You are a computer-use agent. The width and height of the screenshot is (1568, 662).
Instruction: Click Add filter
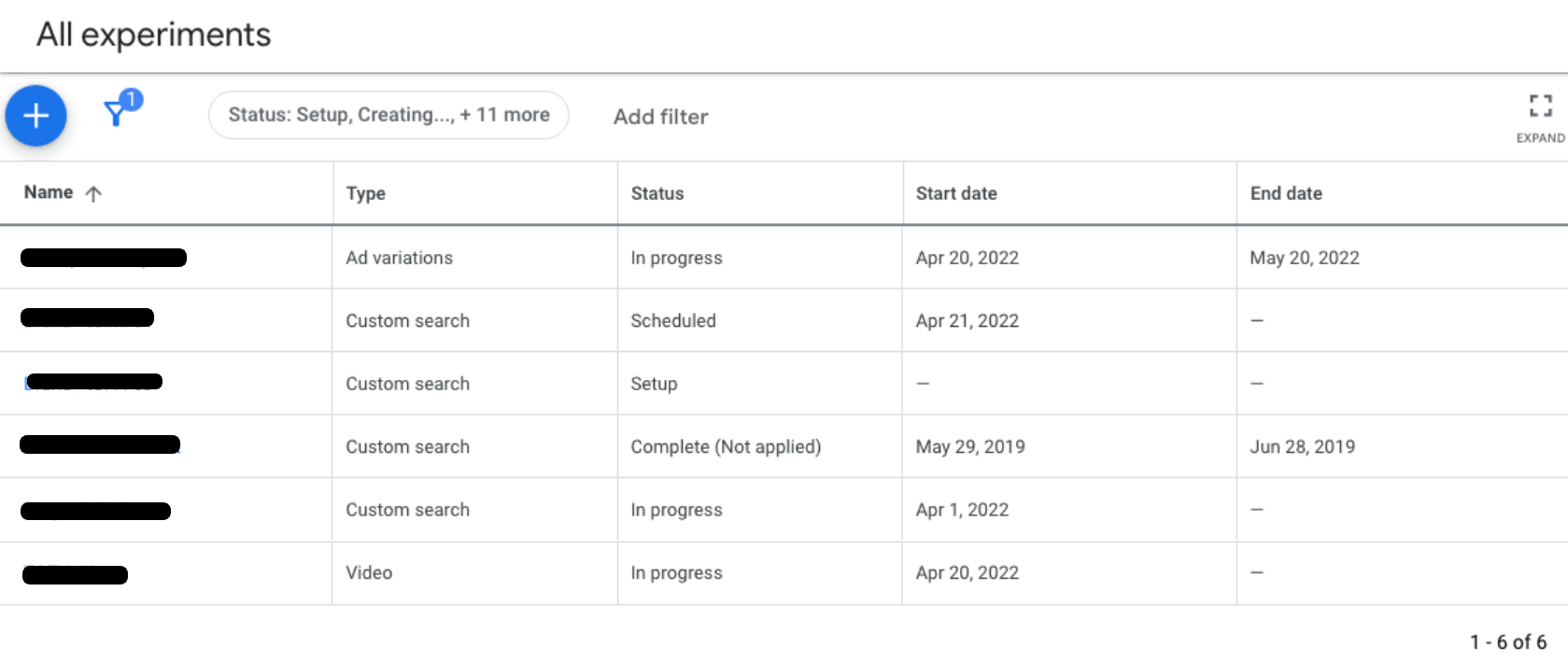pyautogui.click(x=660, y=117)
